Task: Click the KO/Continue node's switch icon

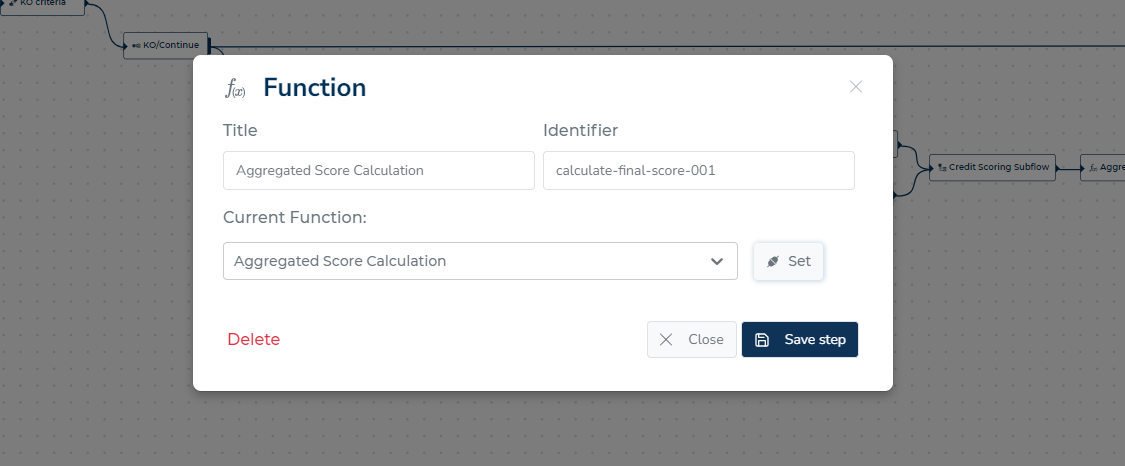Action: click(136, 46)
